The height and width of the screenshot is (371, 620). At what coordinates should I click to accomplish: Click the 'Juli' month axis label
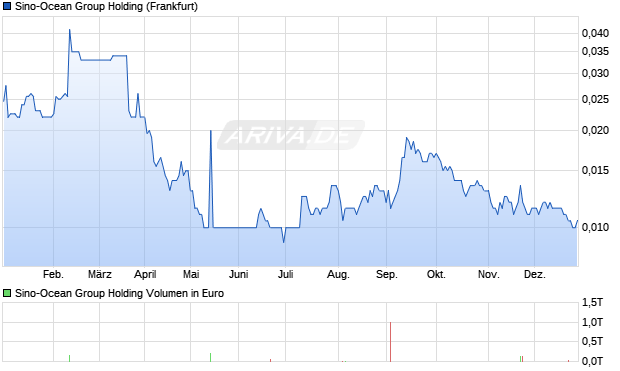(285, 274)
